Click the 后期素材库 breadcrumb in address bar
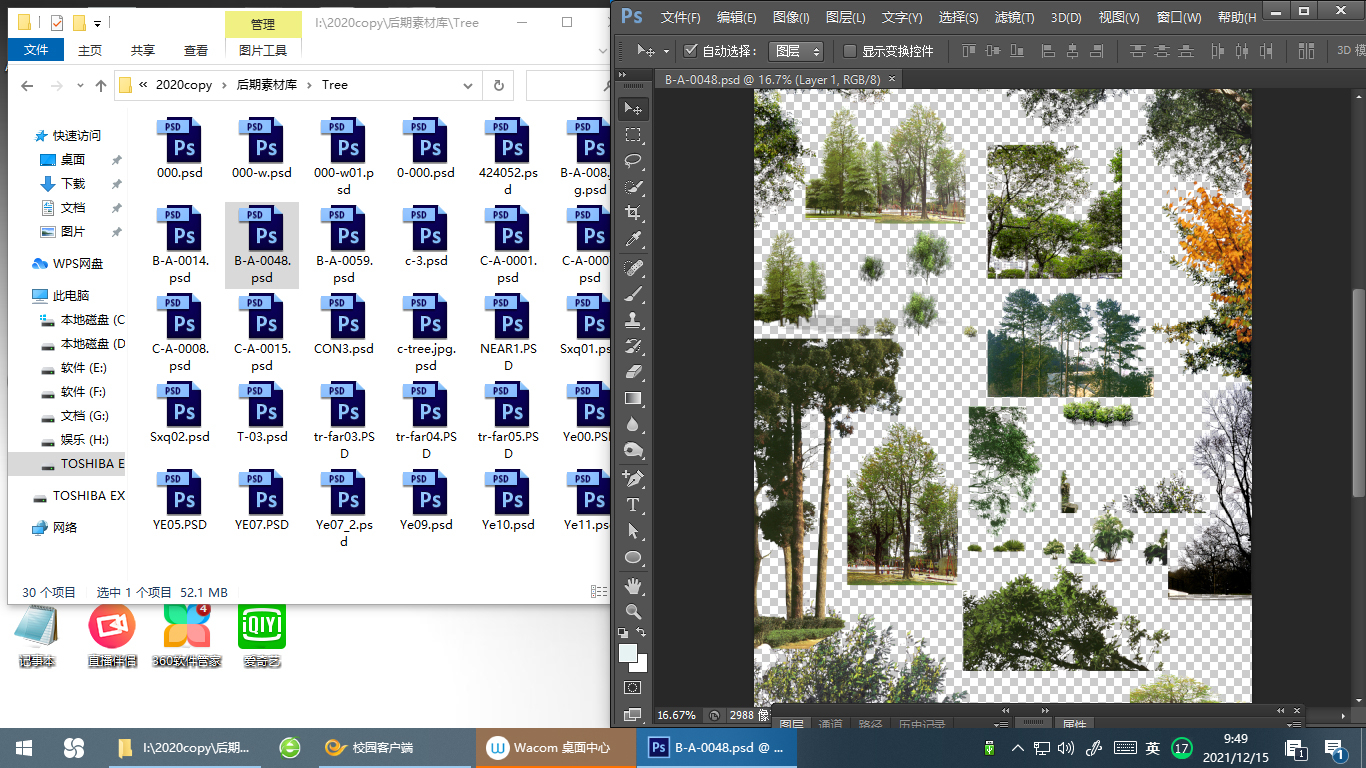This screenshot has height=768, width=1366. 266,85
